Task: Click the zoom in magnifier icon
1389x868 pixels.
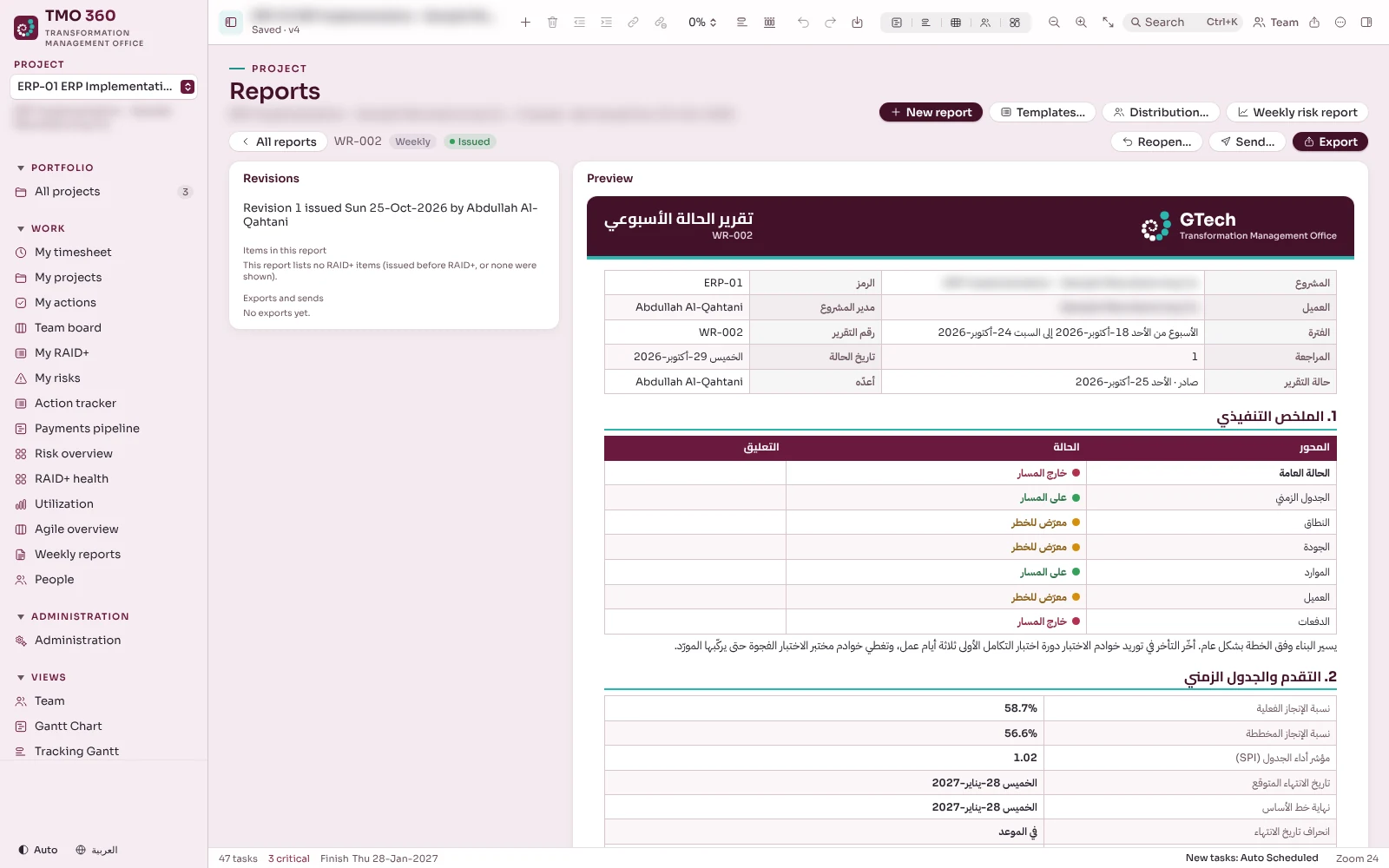Action: coord(1081,23)
